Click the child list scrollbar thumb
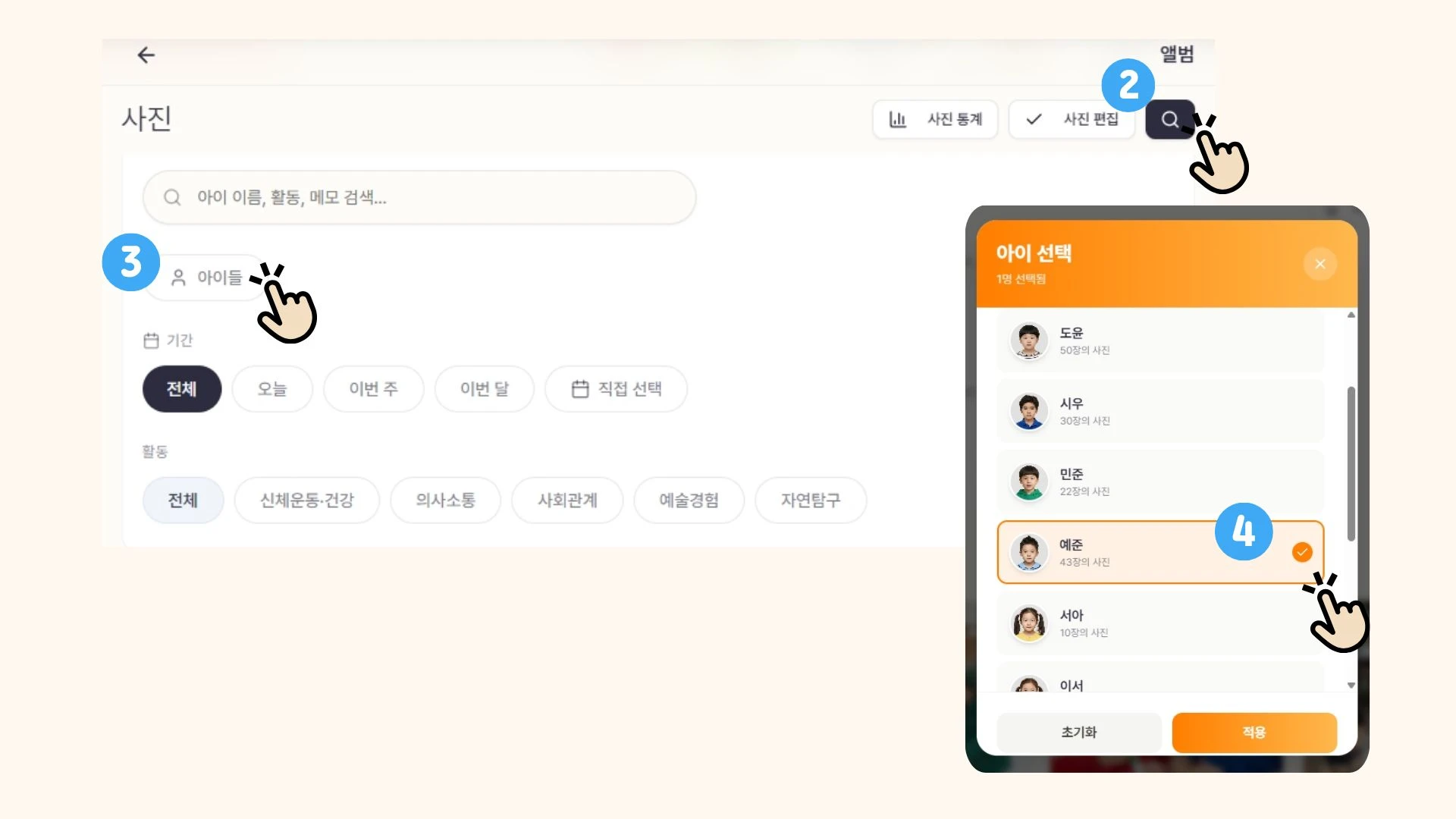Screen dimensions: 1456x819 pos(1351,464)
